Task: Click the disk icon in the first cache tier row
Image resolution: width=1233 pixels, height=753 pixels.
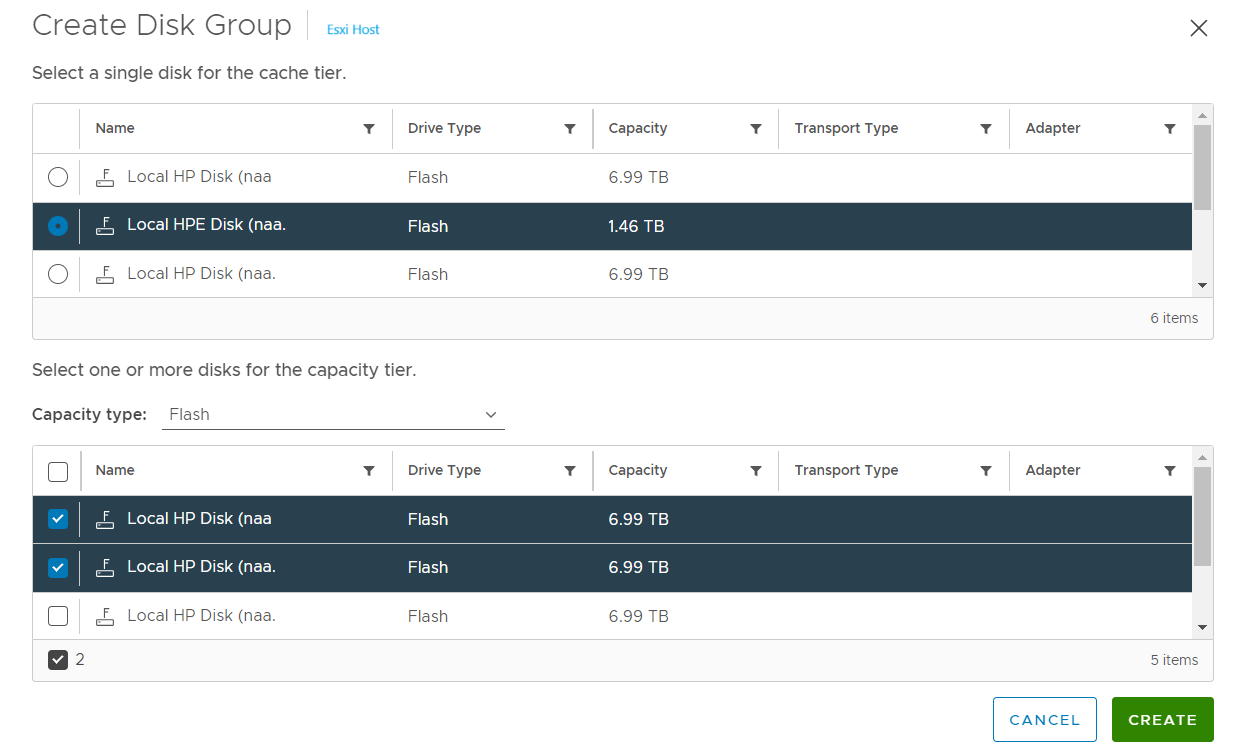Action: pos(105,178)
